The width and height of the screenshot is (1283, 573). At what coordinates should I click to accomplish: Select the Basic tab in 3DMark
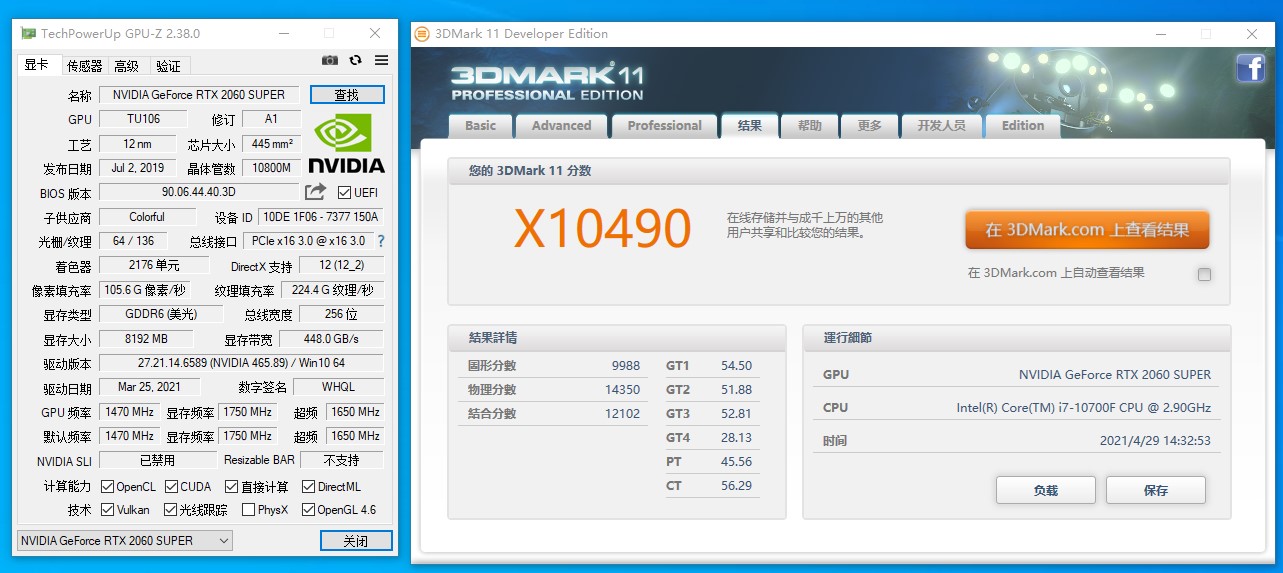pyautogui.click(x=480, y=126)
